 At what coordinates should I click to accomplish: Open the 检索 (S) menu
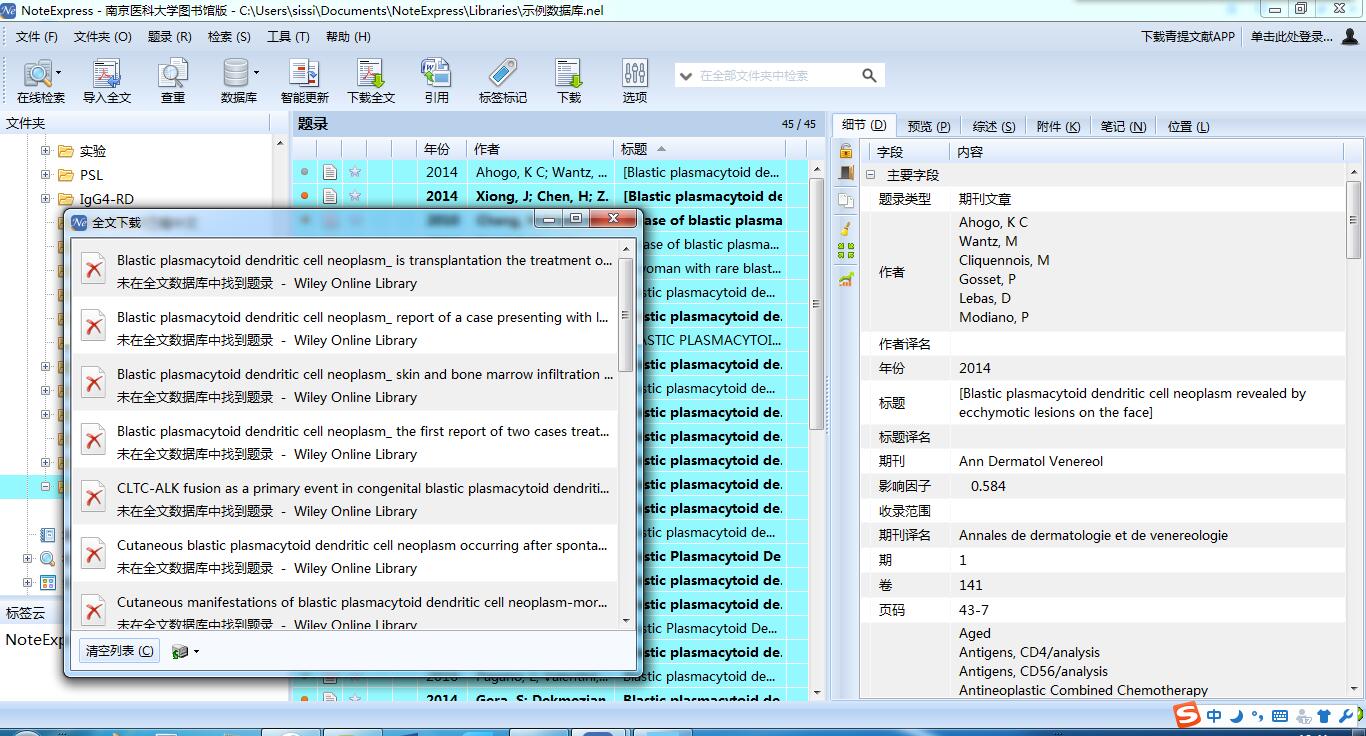229,36
